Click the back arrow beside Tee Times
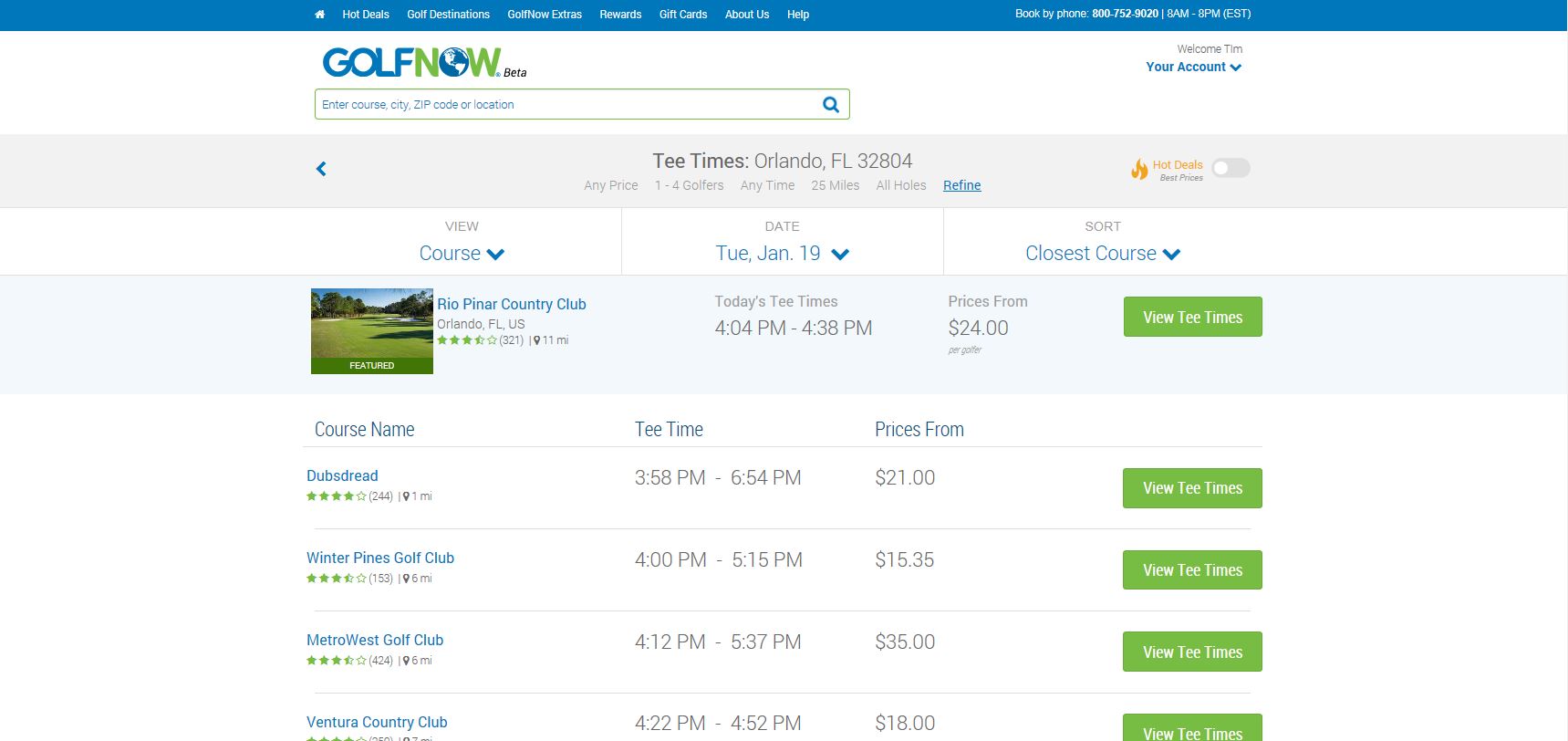This screenshot has width=1568, height=741. click(321, 169)
